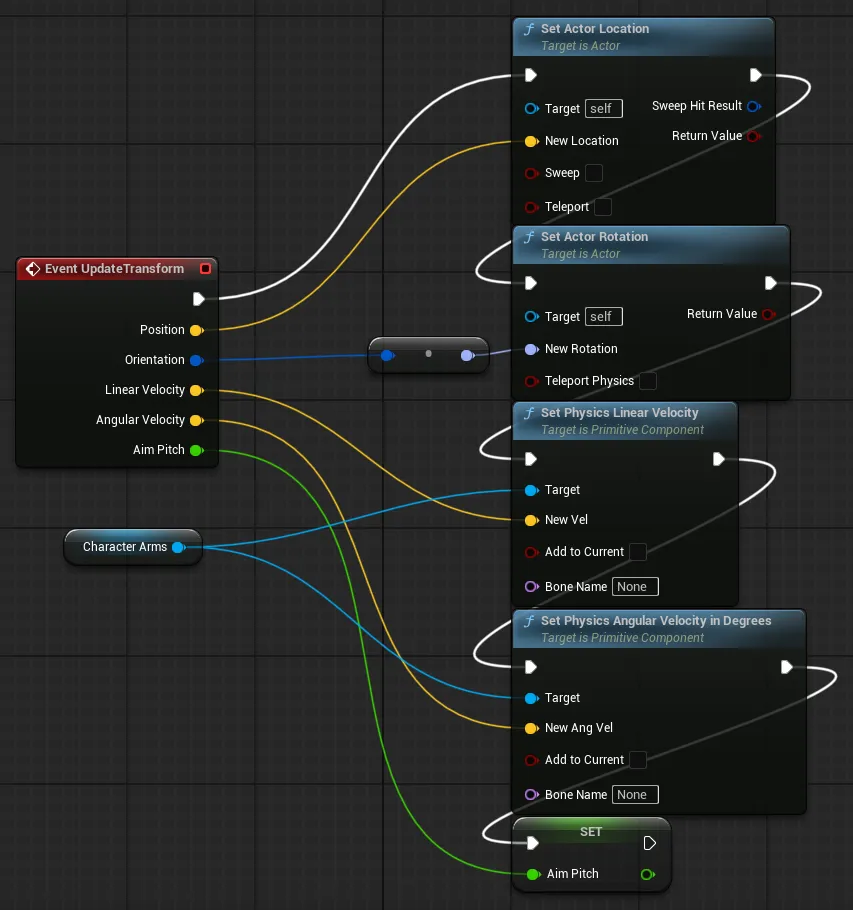
Task: Click the SET node execution input pin
Action: coord(533,843)
